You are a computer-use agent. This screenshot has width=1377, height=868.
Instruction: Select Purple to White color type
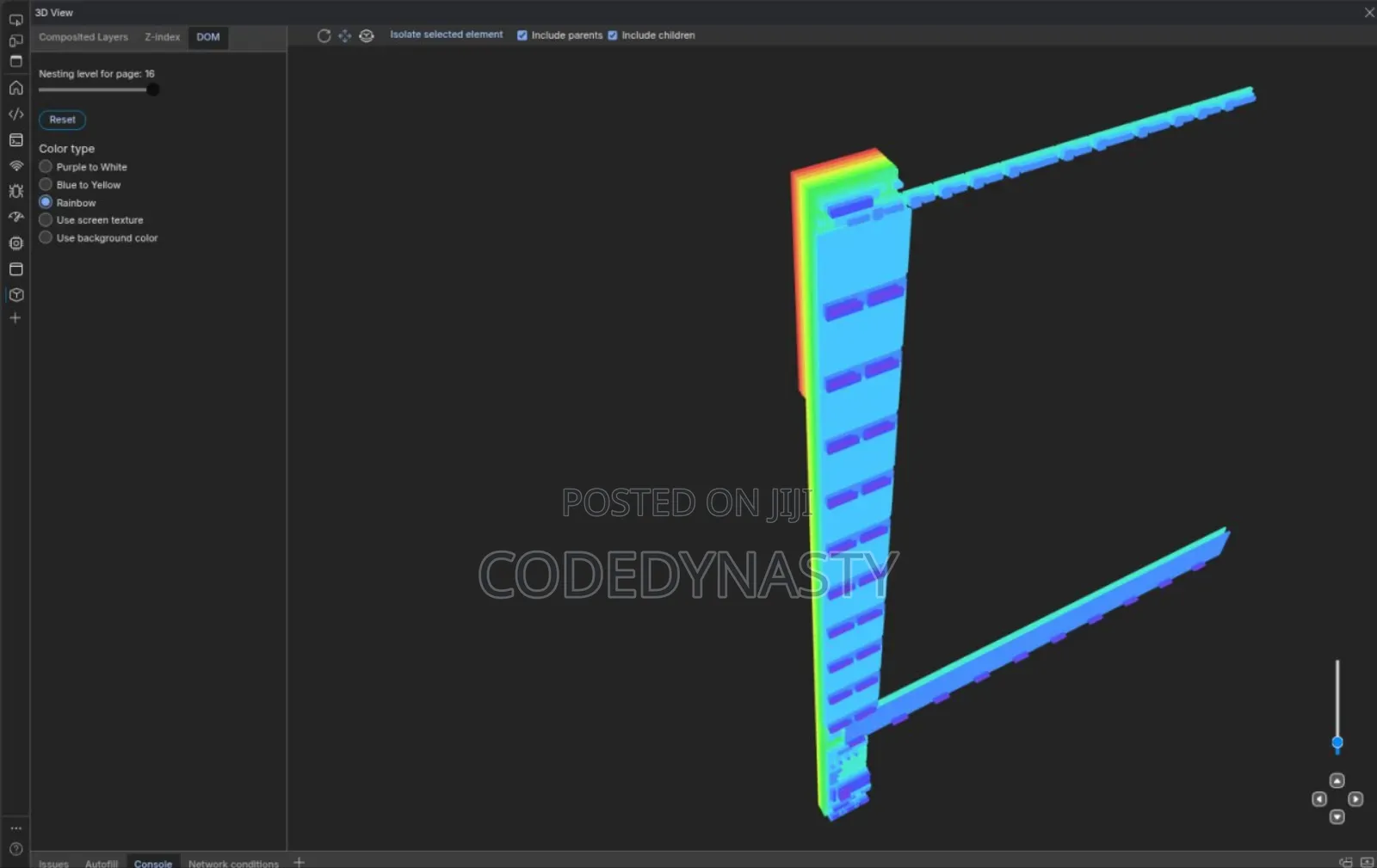click(x=83, y=167)
